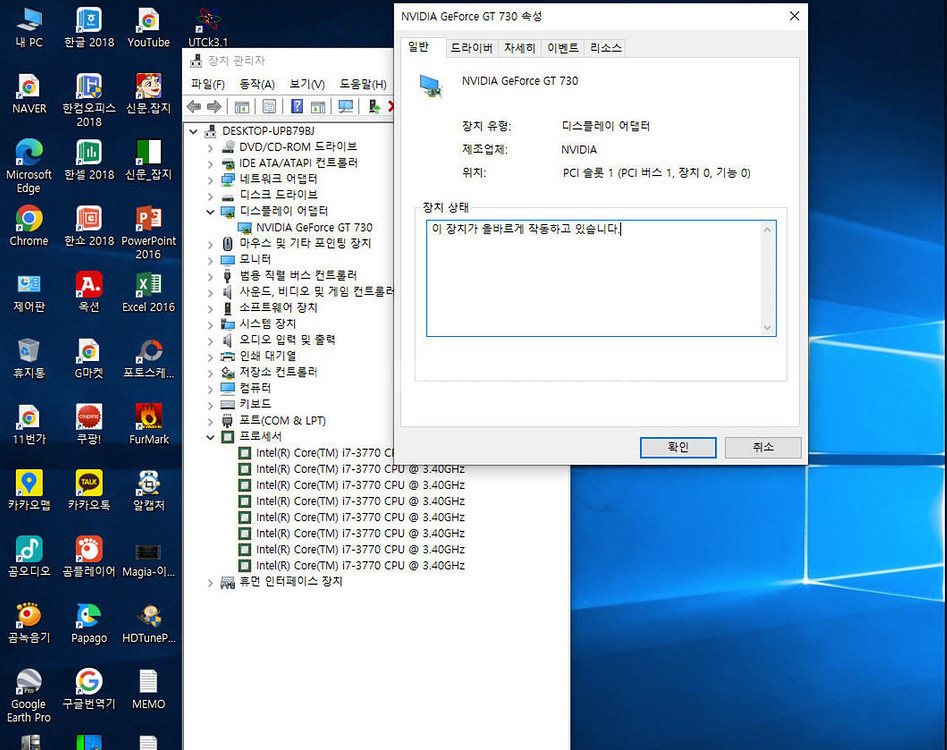Image resolution: width=947 pixels, height=750 pixels.
Task: Open the MEMO desktop file icon
Action: click(x=149, y=689)
